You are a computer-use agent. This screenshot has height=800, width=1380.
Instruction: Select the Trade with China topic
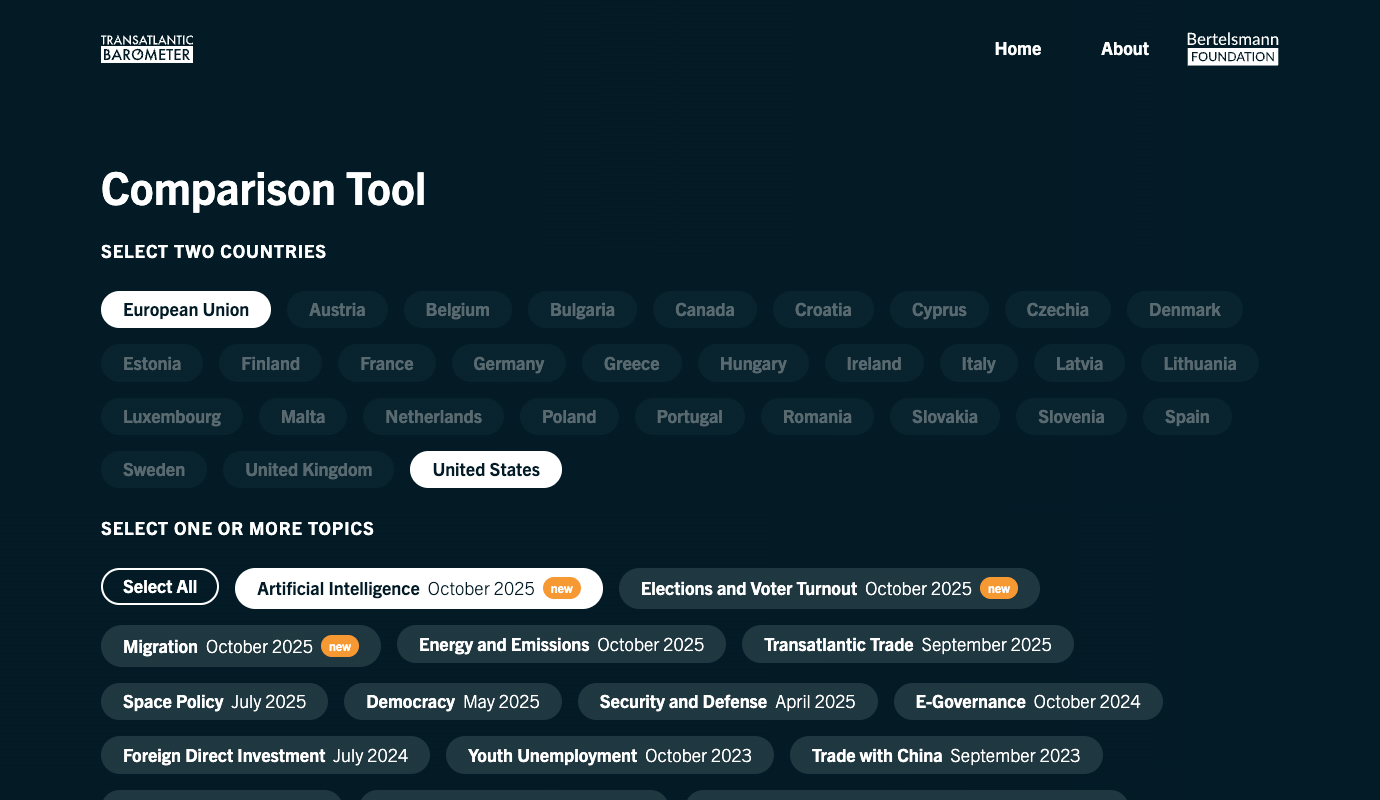(945, 756)
